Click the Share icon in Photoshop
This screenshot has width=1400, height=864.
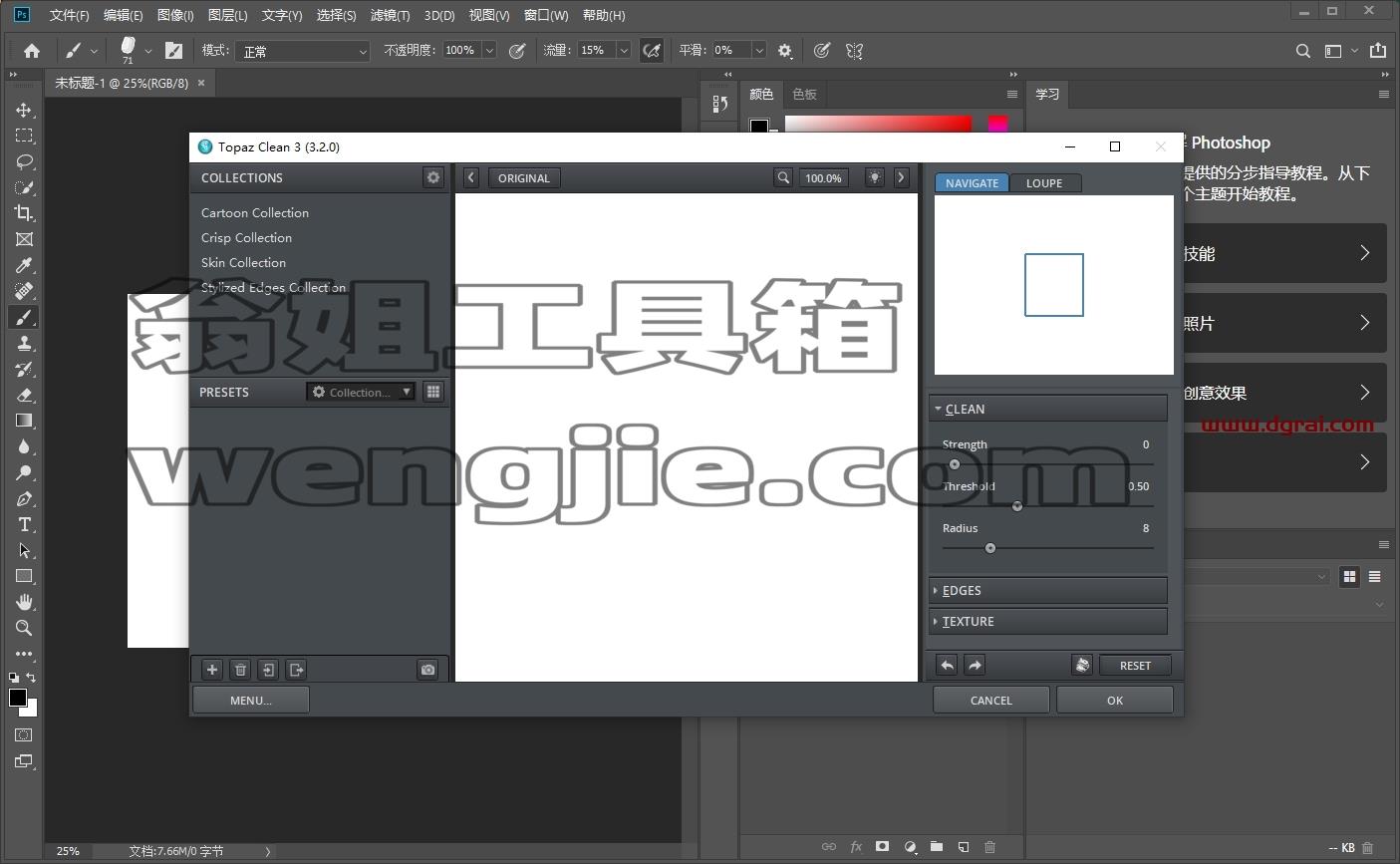(1378, 51)
